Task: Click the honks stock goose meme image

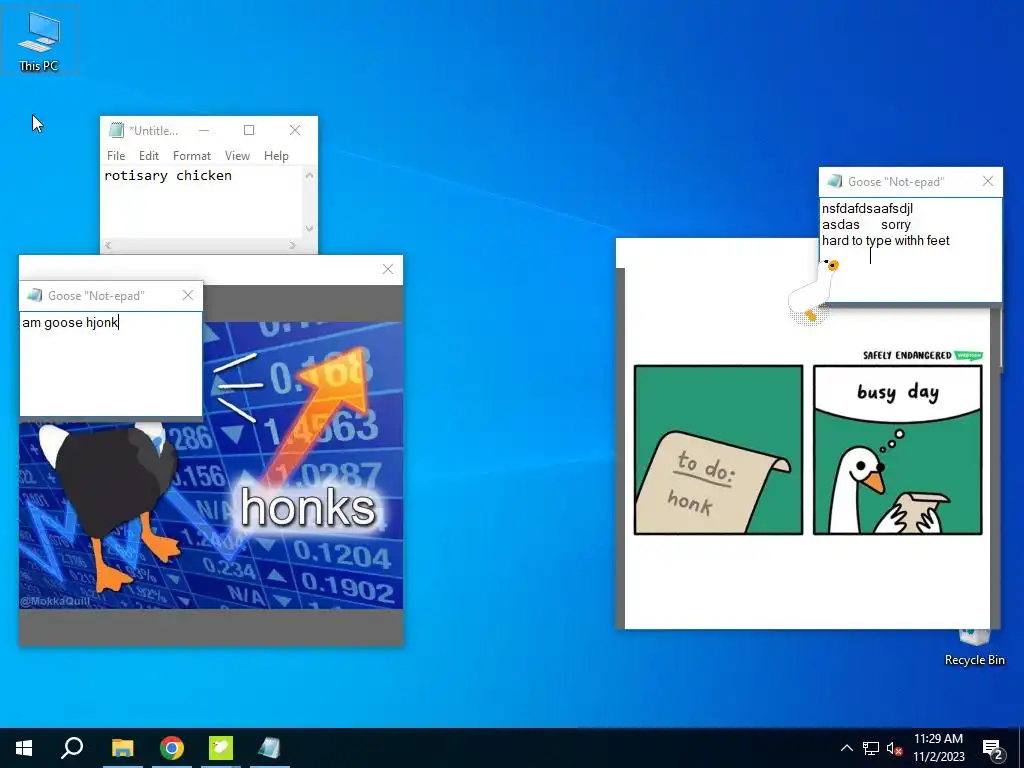Action: click(211, 465)
